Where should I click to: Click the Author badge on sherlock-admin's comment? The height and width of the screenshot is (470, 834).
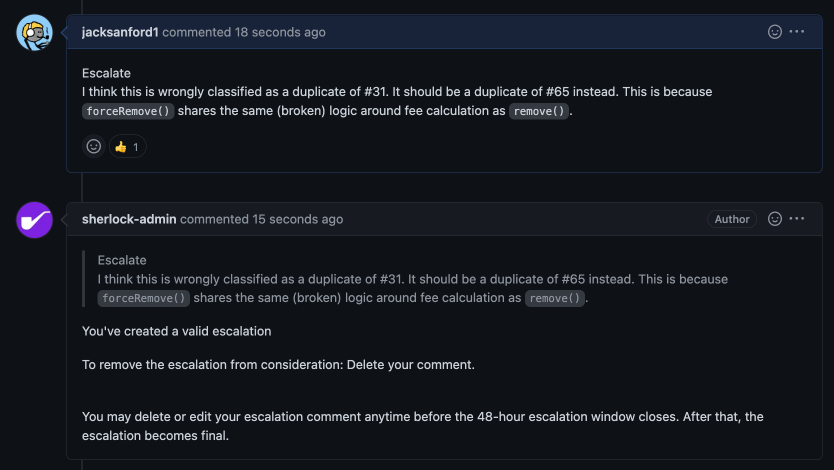click(x=732, y=219)
